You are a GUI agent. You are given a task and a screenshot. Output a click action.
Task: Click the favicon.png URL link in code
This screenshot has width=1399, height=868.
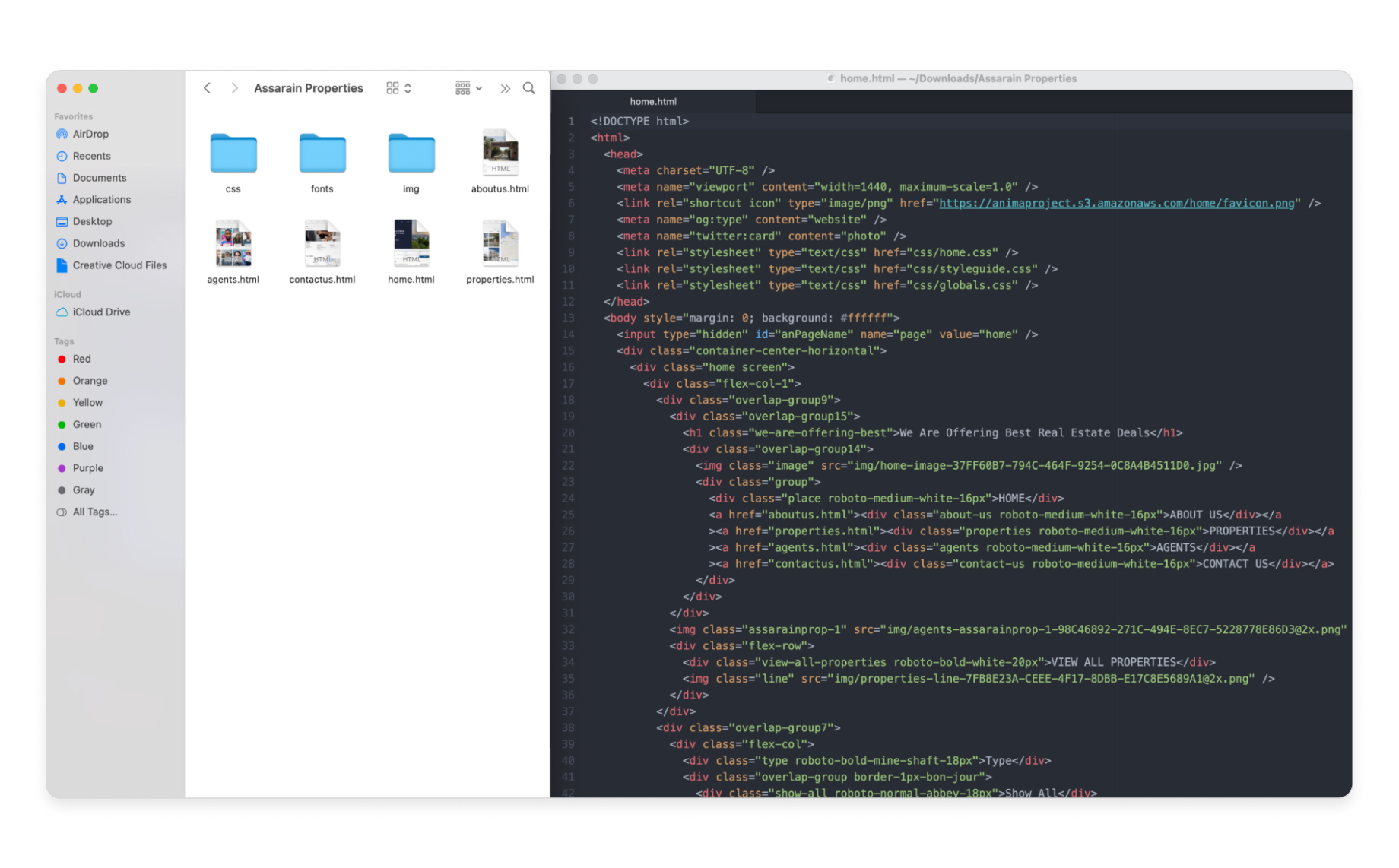pos(1116,203)
